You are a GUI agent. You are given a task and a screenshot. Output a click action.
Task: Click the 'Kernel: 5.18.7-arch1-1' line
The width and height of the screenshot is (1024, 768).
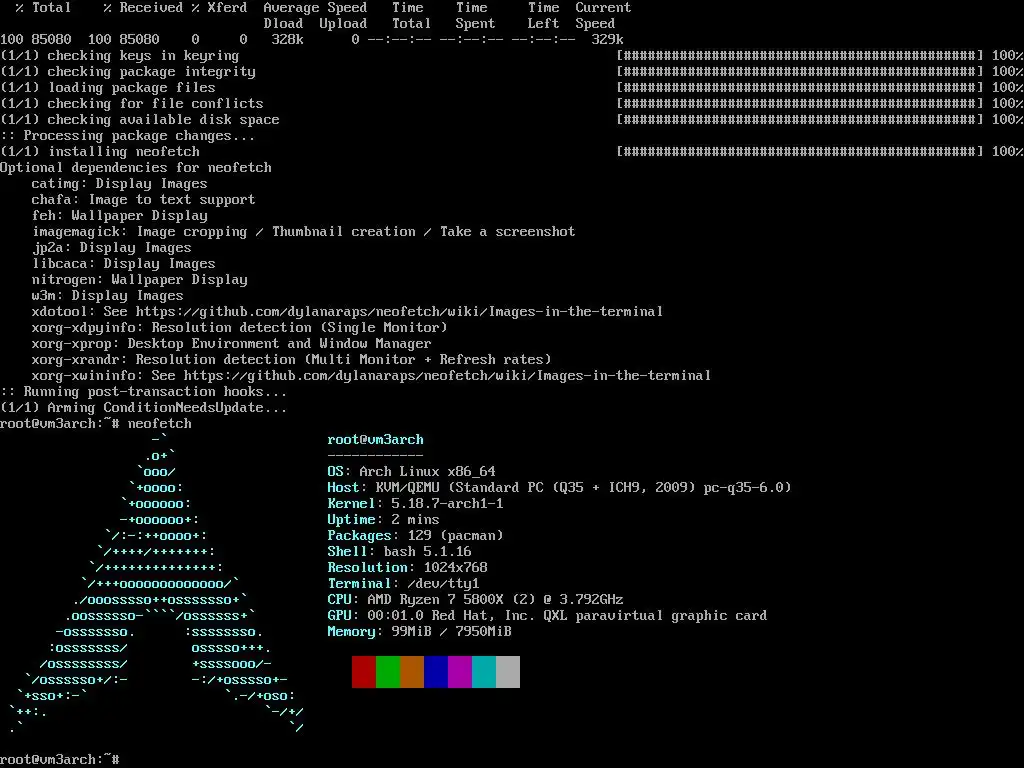[x=415, y=504]
